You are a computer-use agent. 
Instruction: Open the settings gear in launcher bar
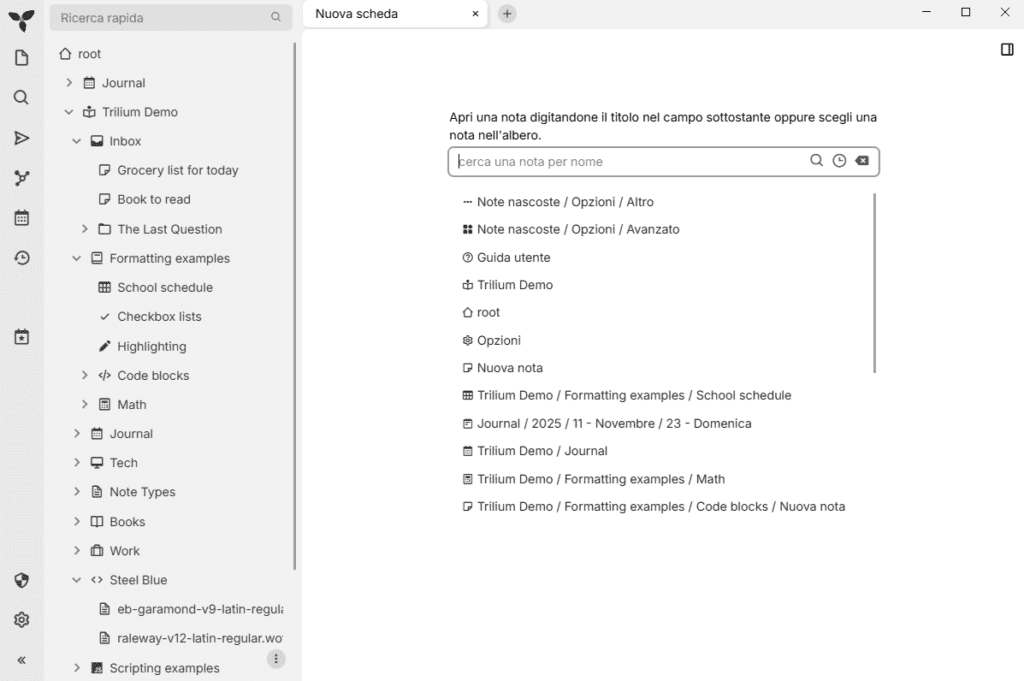[22, 620]
